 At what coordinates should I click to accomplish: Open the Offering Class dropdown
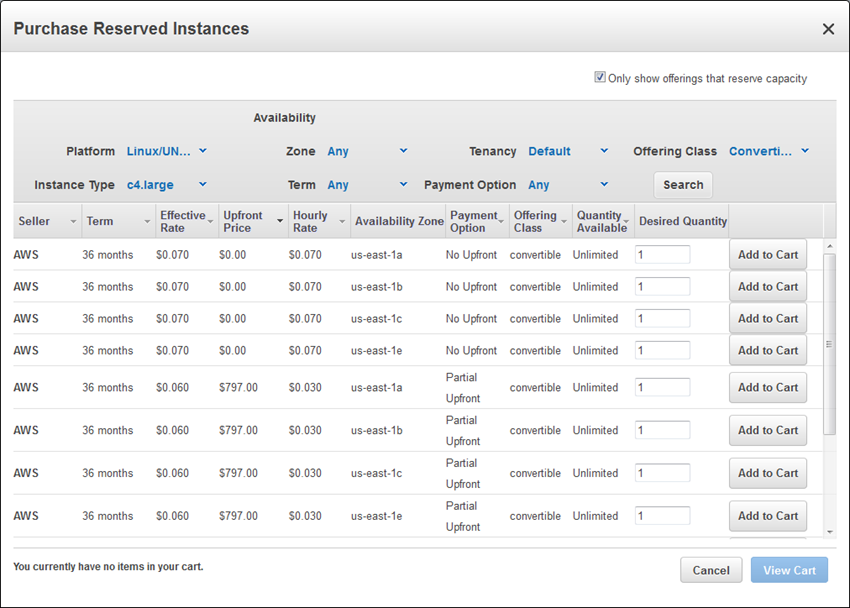click(x=768, y=152)
